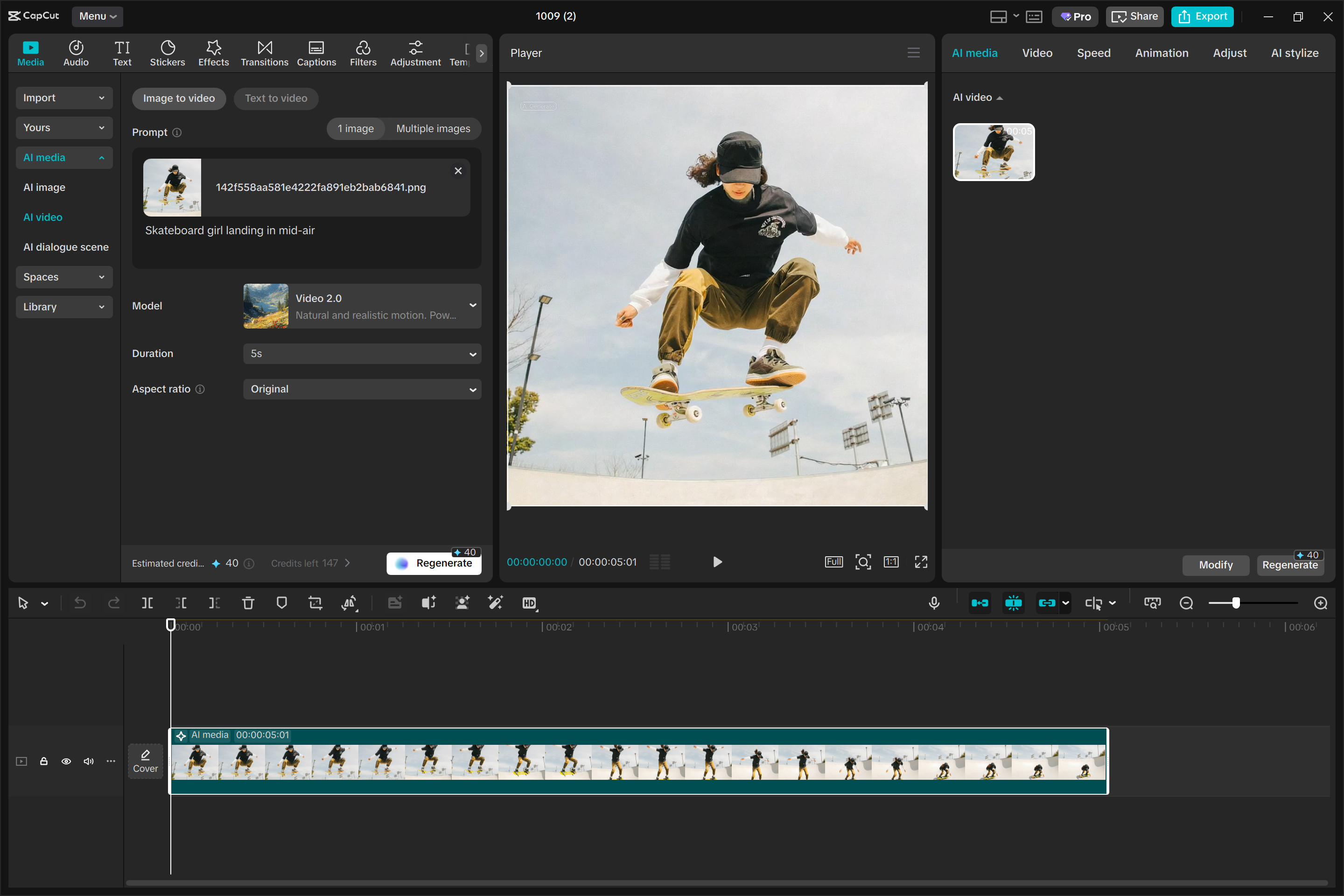Mute the AI media track audio
Image resolution: width=1344 pixels, height=896 pixels.
(89, 761)
